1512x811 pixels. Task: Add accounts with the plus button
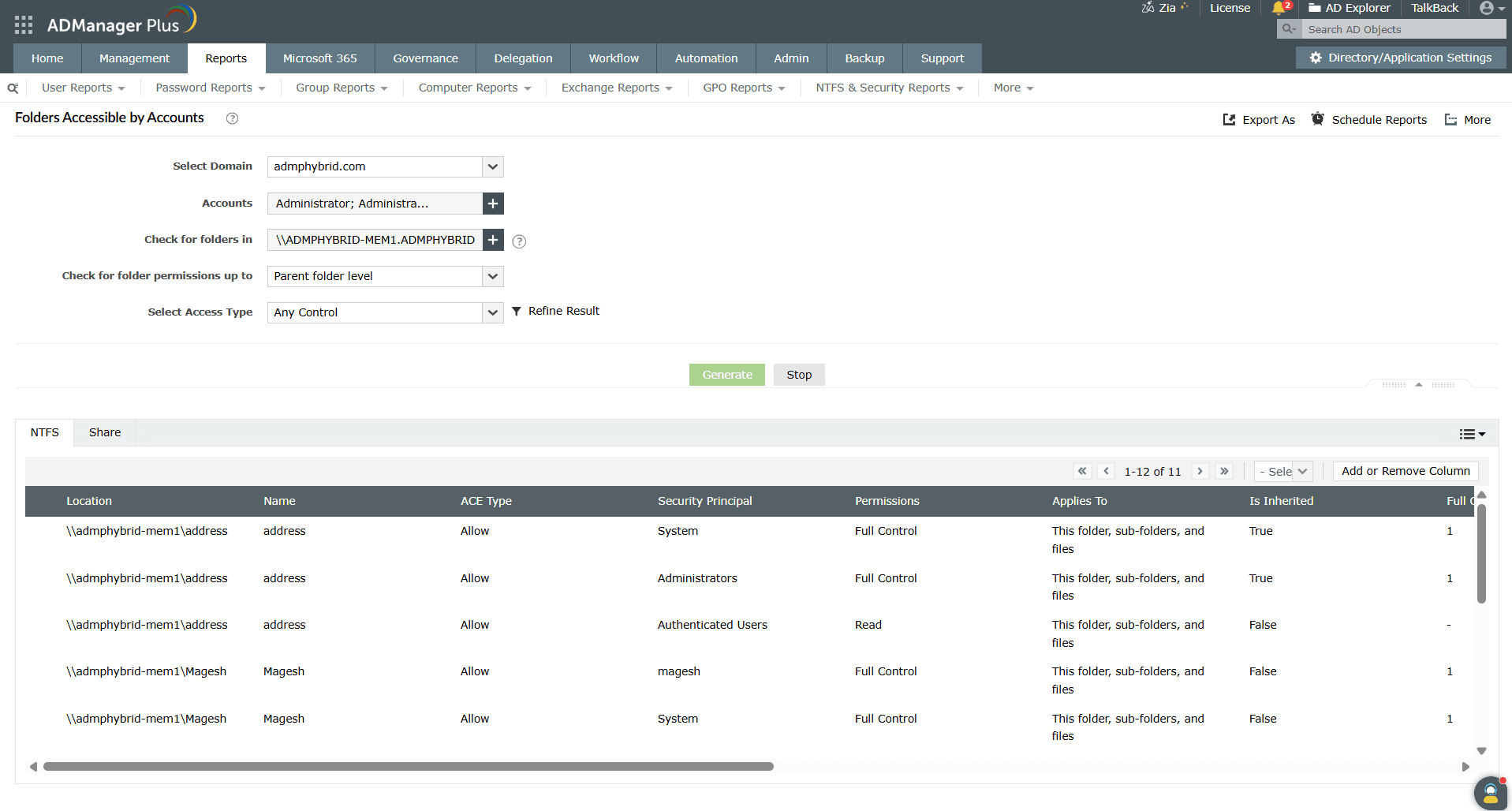click(x=493, y=204)
